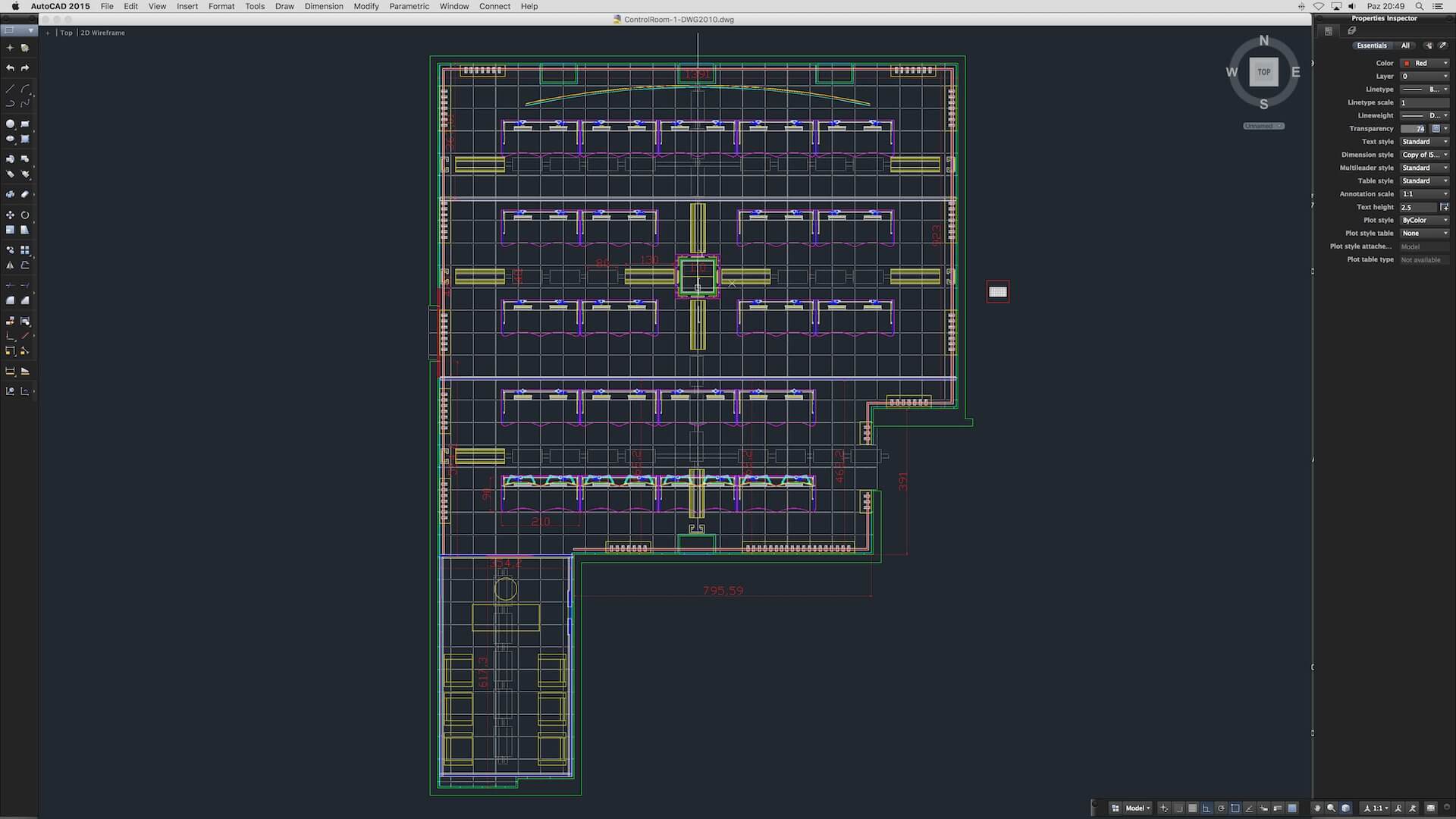
Task: Open the Dimension menu
Action: coord(324,6)
